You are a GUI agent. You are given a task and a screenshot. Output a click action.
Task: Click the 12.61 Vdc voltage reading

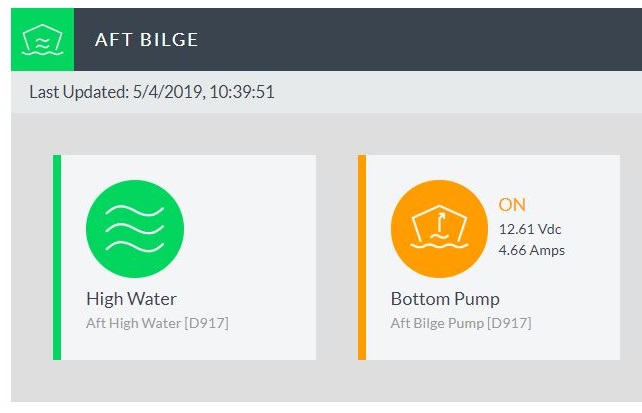[x=530, y=229]
